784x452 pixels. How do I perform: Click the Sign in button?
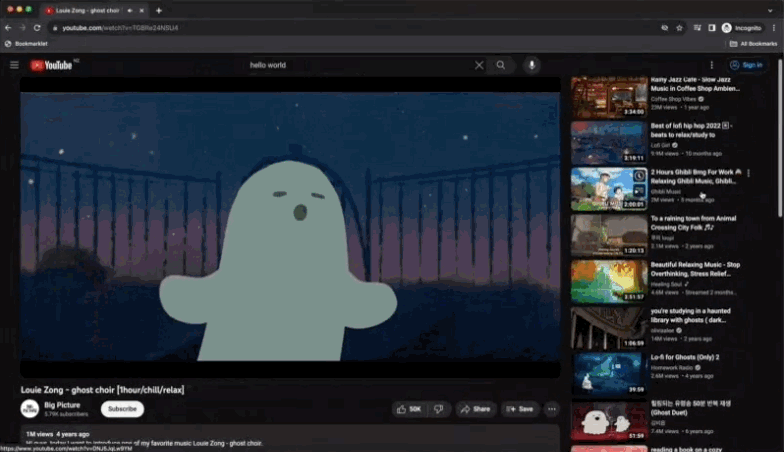point(746,65)
